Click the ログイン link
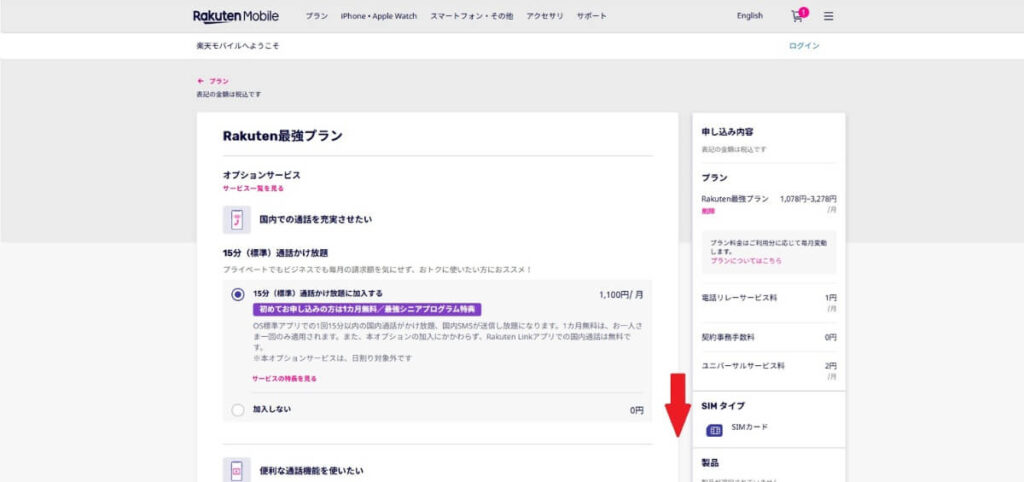Screen dimensions: 1024x482 tap(804, 46)
